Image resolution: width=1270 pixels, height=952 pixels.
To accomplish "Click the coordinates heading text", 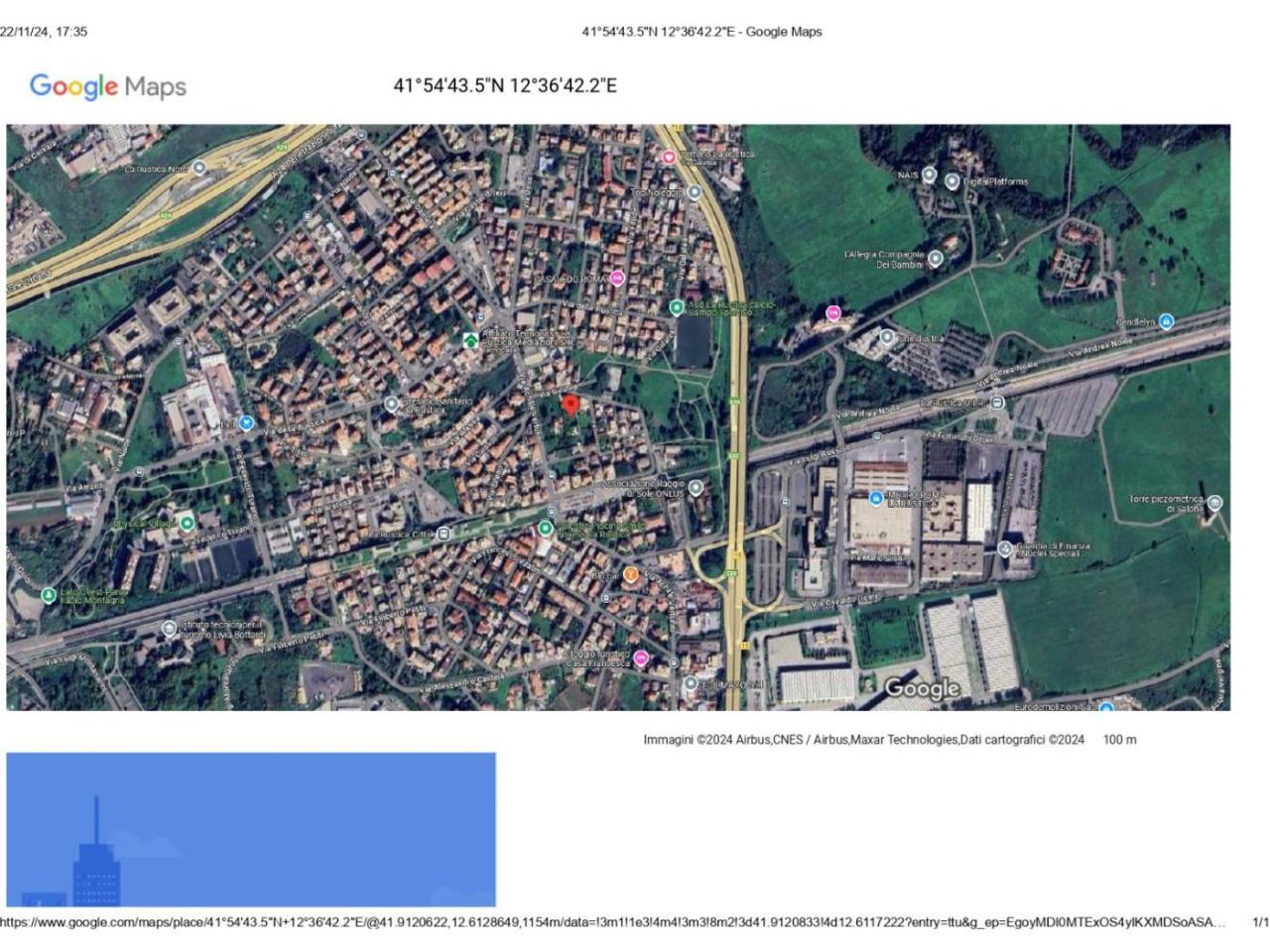I will pos(505,85).
